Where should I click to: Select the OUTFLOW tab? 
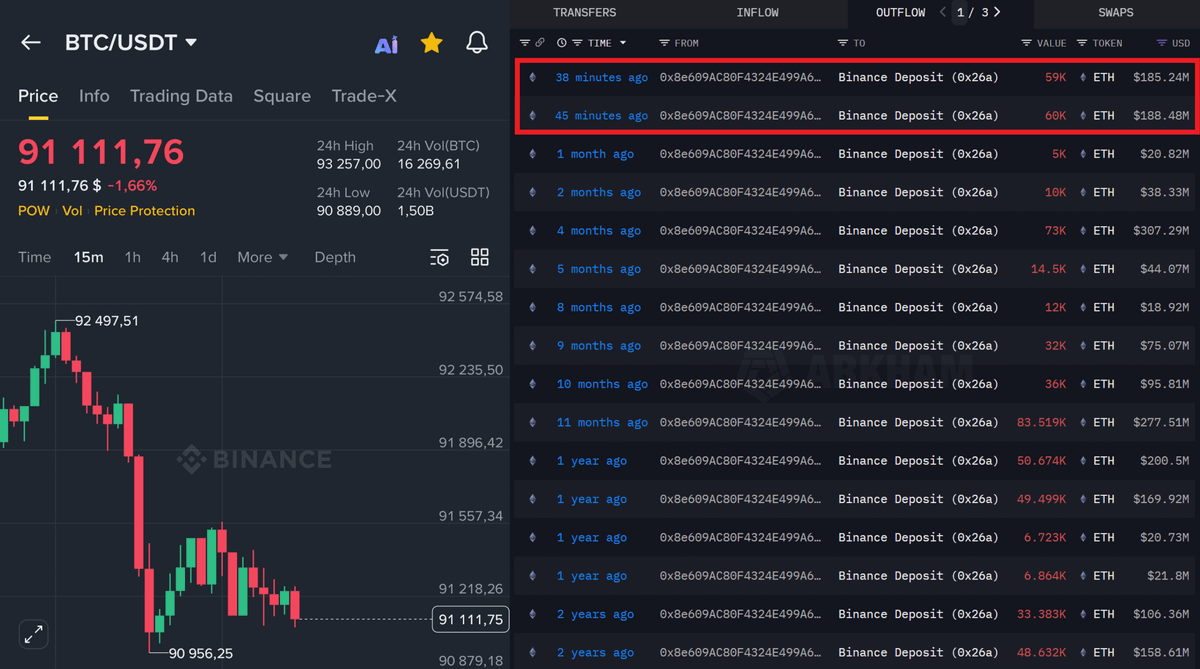(901, 13)
